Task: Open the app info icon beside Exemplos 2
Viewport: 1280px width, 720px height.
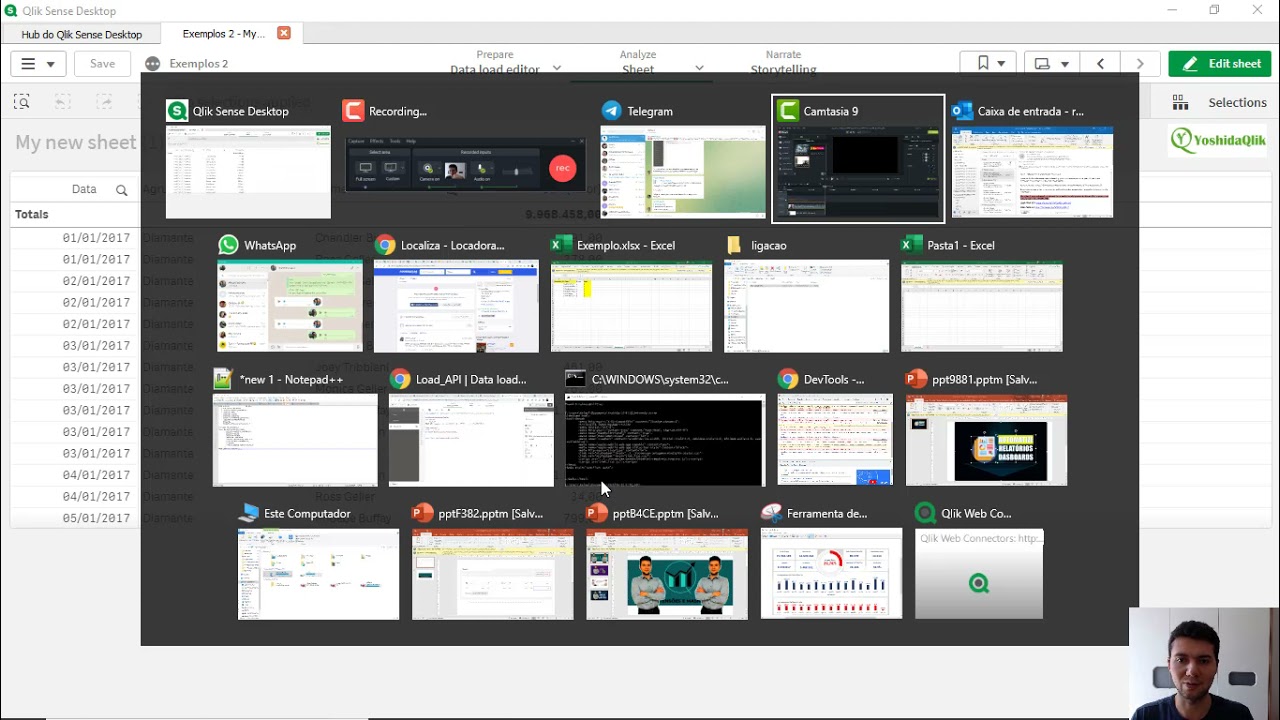Action: coord(152,63)
